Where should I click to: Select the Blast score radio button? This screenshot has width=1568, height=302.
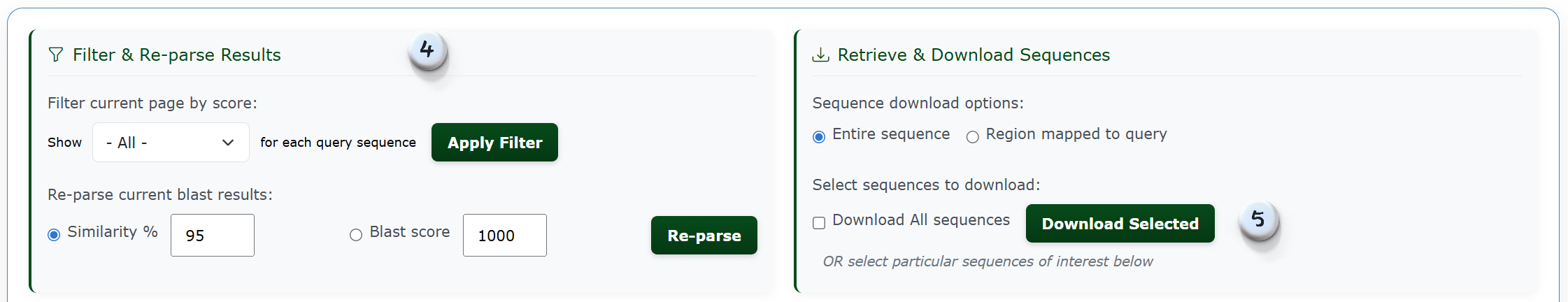tap(356, 235)
